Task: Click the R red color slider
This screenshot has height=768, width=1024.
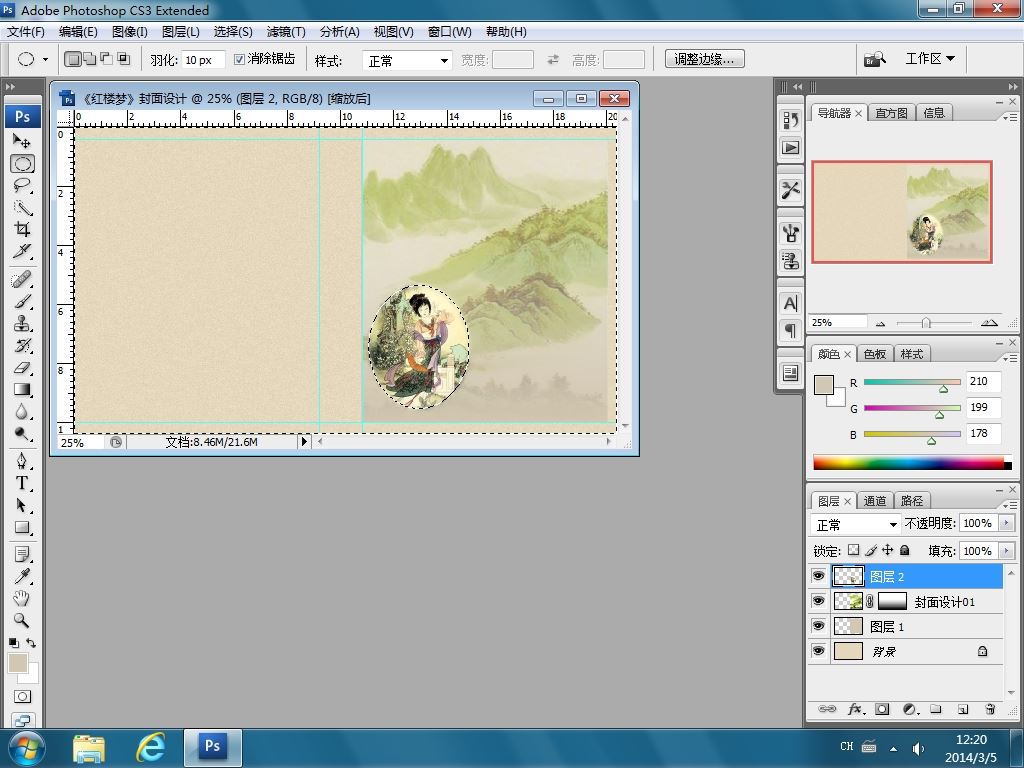Action: [912, 383]
